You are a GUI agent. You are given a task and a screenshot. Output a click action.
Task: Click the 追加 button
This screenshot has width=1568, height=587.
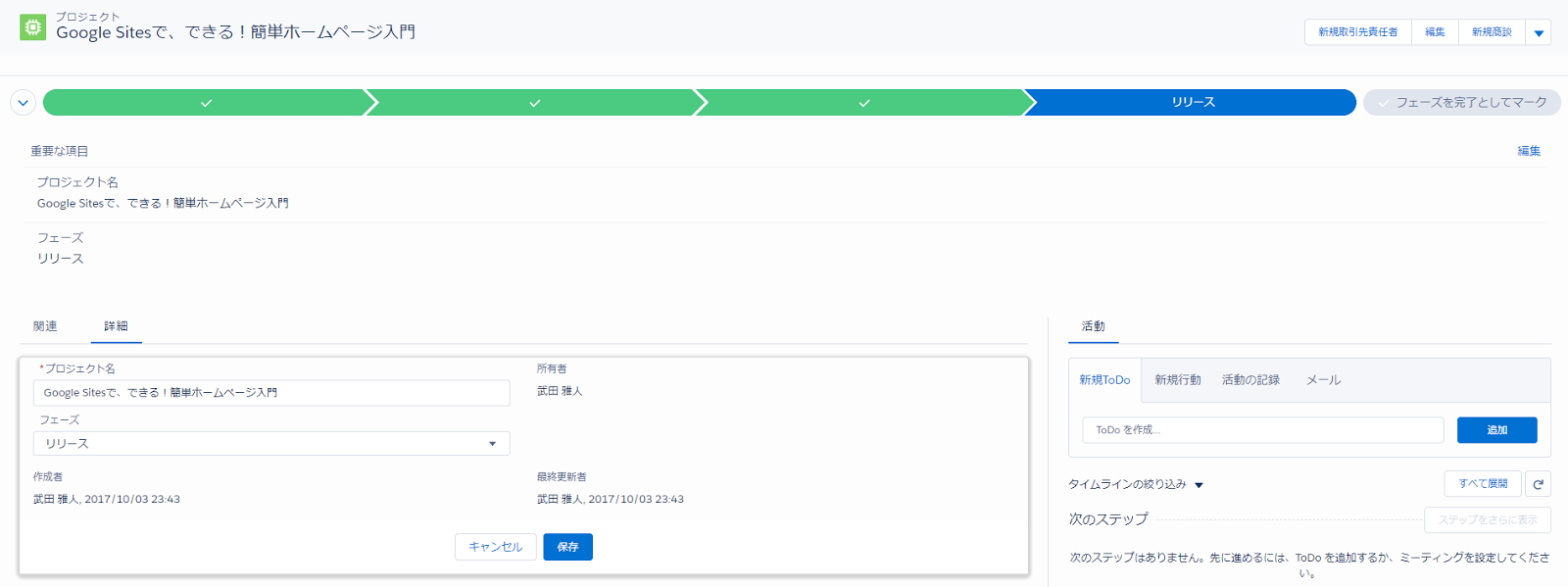[1497, 430]
